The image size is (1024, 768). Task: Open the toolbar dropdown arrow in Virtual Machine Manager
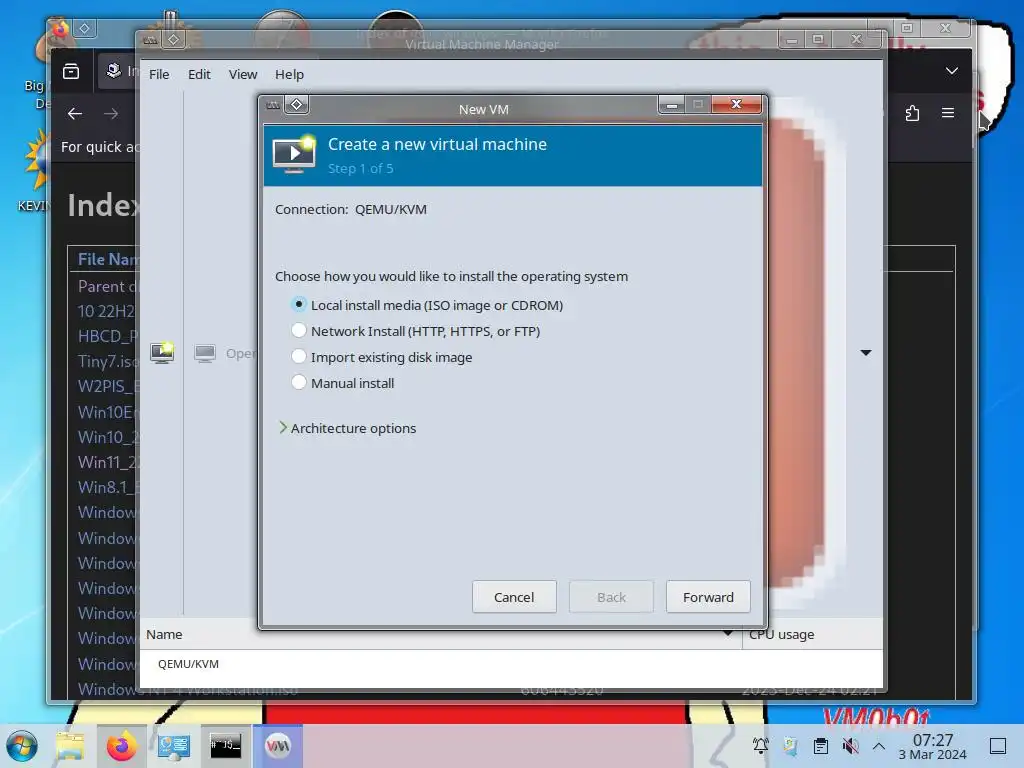tap(866, 353)
